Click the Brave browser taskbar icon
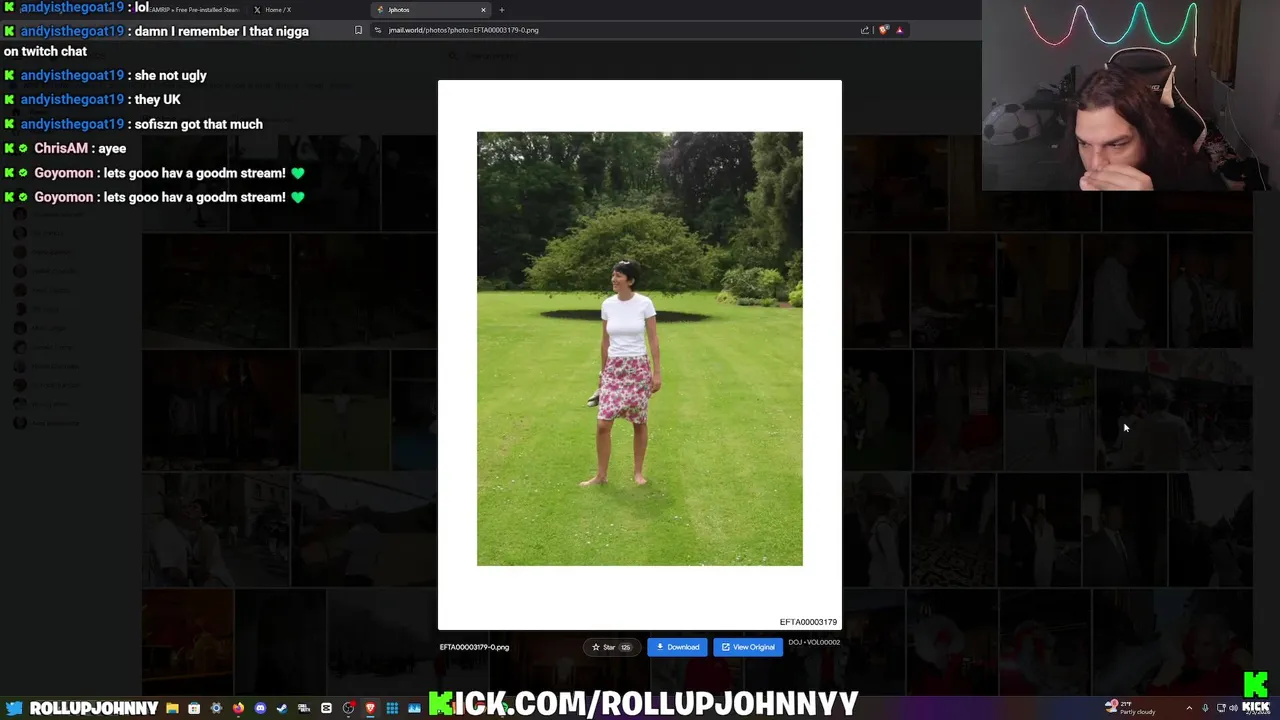 tap(370, 708)
